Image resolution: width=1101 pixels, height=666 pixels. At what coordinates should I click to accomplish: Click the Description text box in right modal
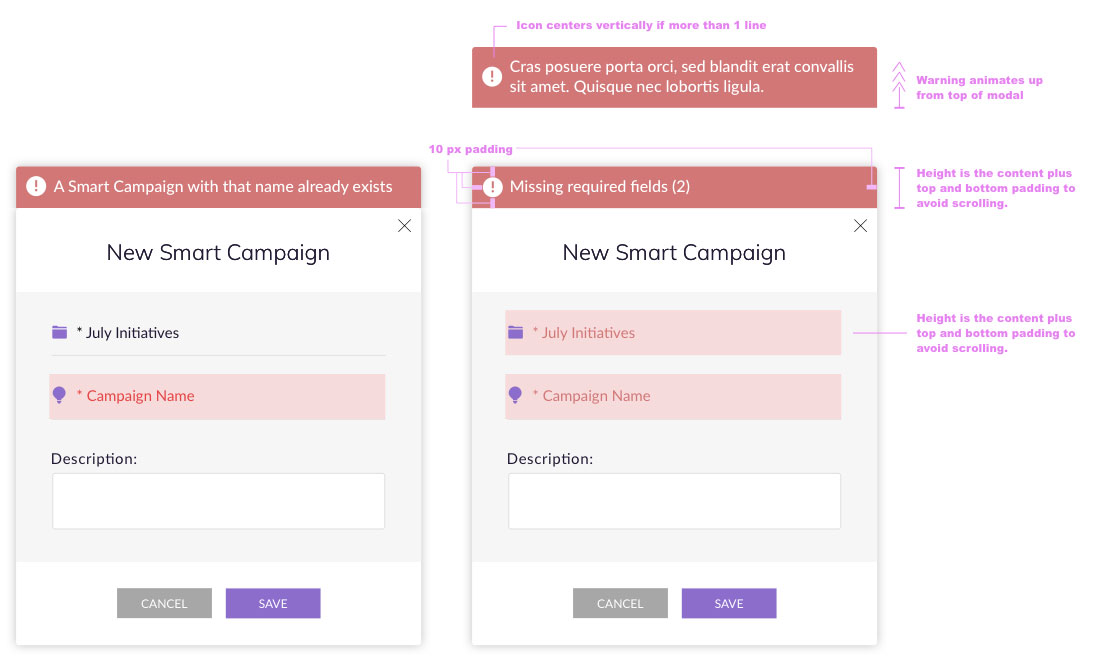(674, 501)
